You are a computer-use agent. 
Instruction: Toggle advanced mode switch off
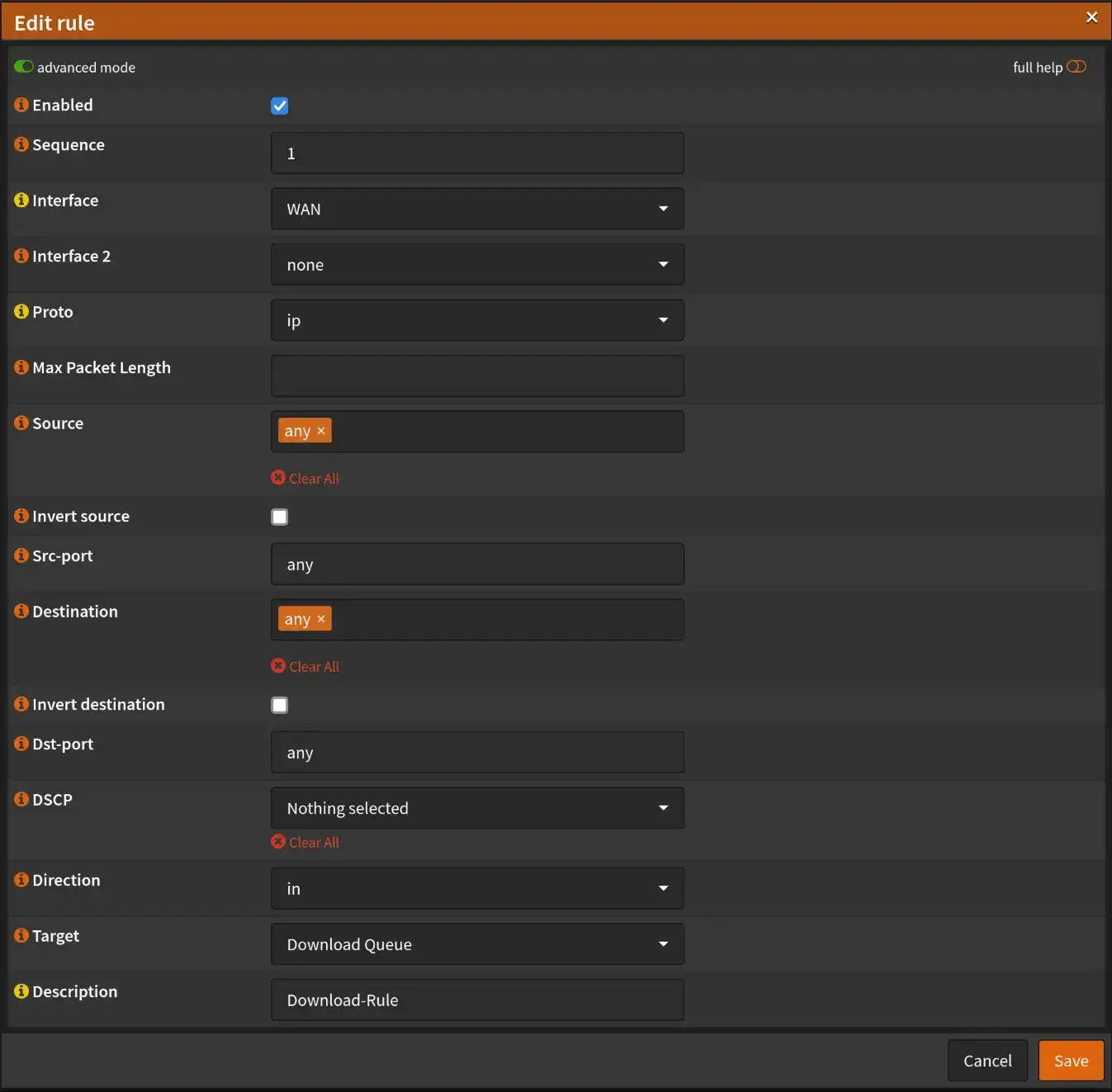[24, 67]
